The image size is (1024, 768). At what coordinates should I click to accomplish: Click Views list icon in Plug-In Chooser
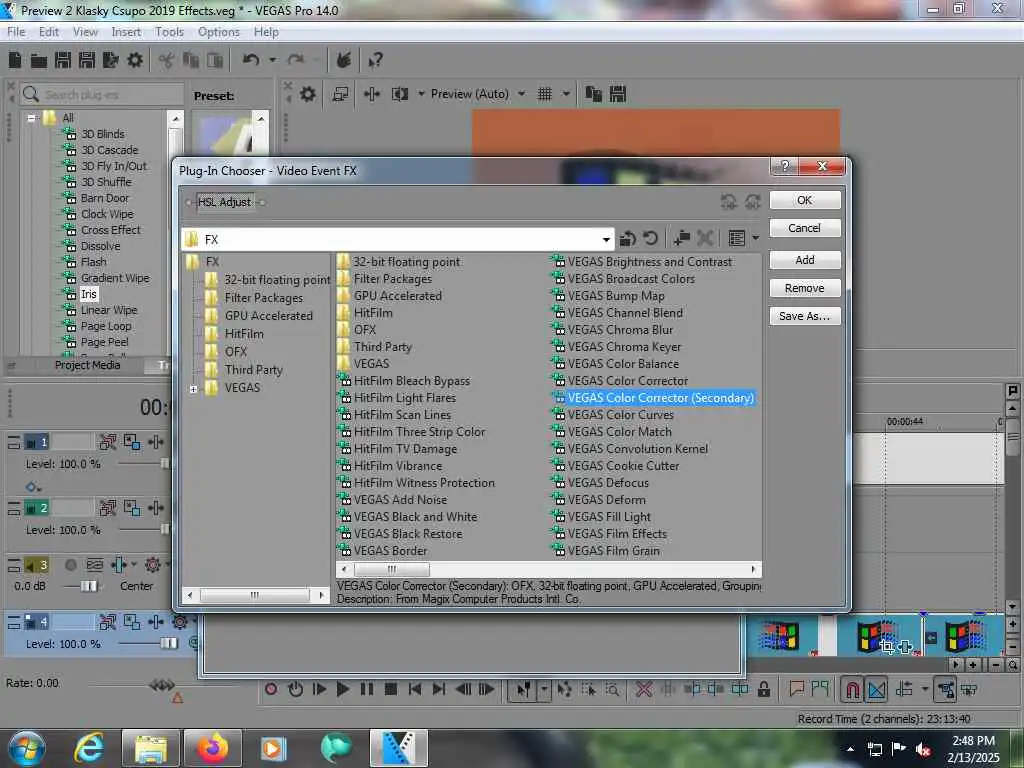737,238
